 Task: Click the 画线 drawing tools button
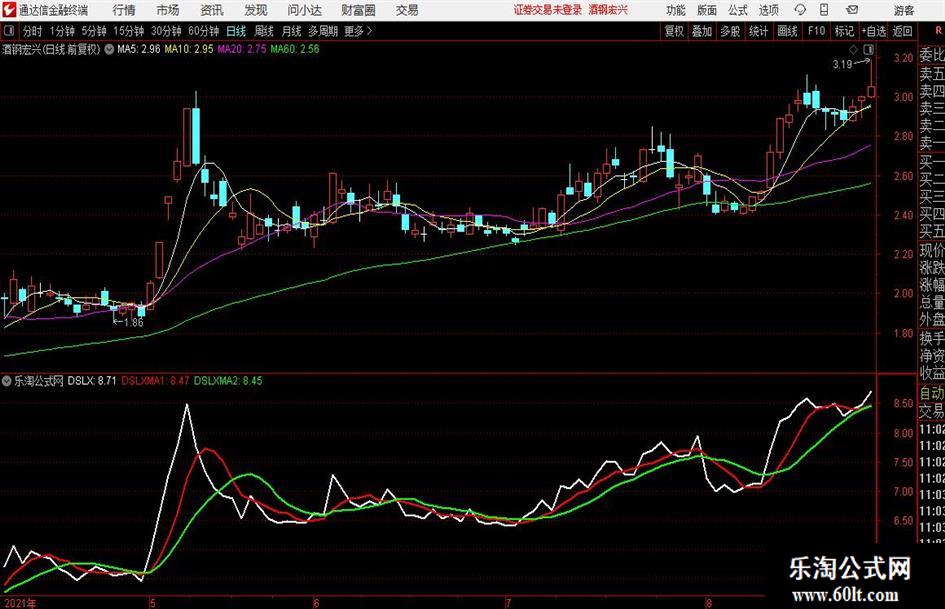787,31
